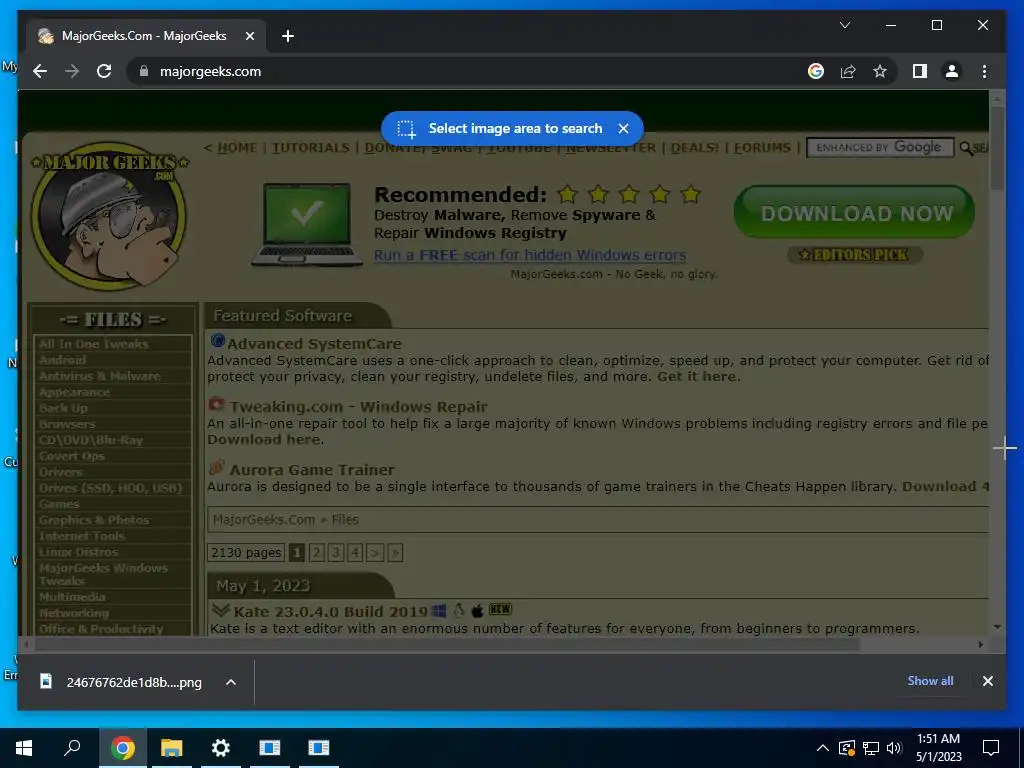The height and width of the screenshot is (768, 1024).
Task: Click the browser forward arrow
Action: 72,71
